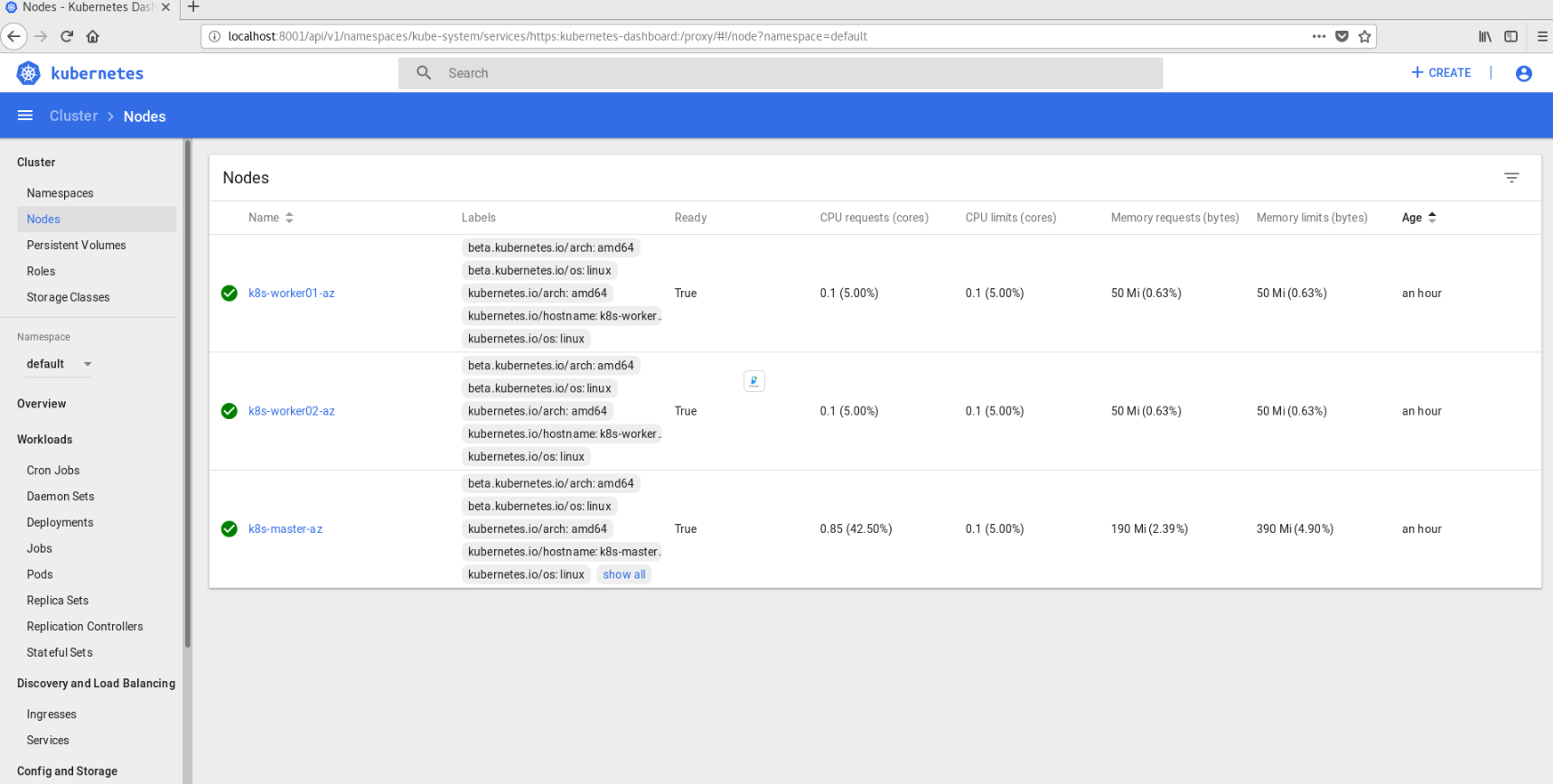1553x784 pixels.
Task: Sort nodes by Age column
Action: (x=1418, y=218)
